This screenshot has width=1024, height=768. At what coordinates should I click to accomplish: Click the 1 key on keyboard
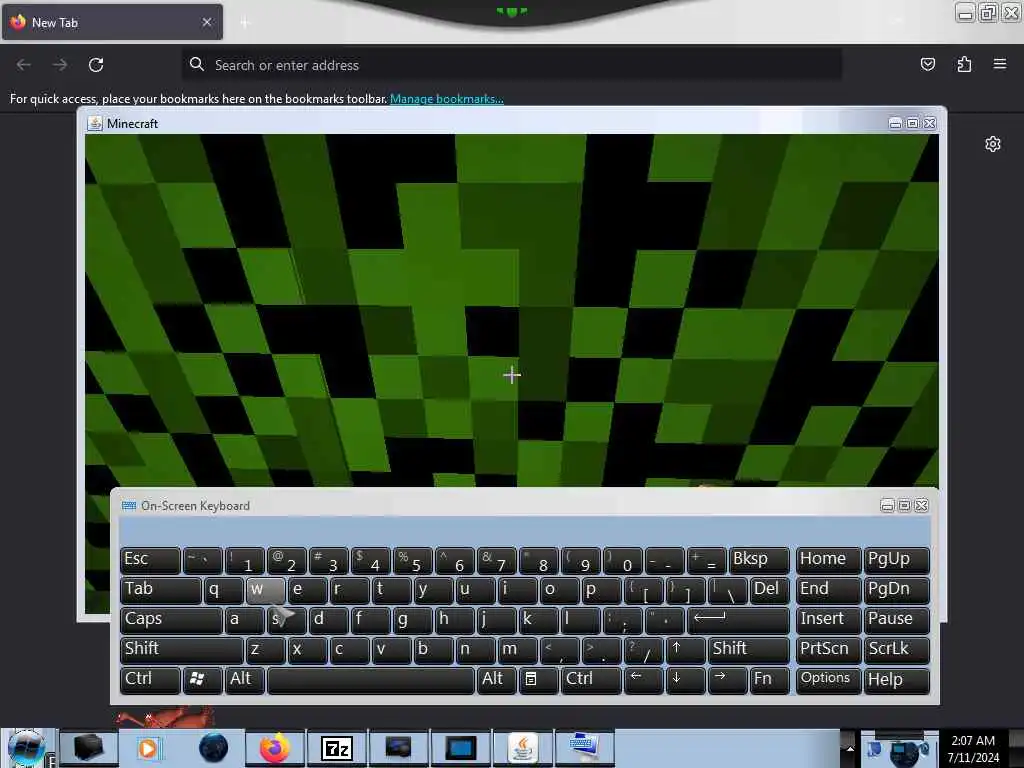(x=244, y=560)
